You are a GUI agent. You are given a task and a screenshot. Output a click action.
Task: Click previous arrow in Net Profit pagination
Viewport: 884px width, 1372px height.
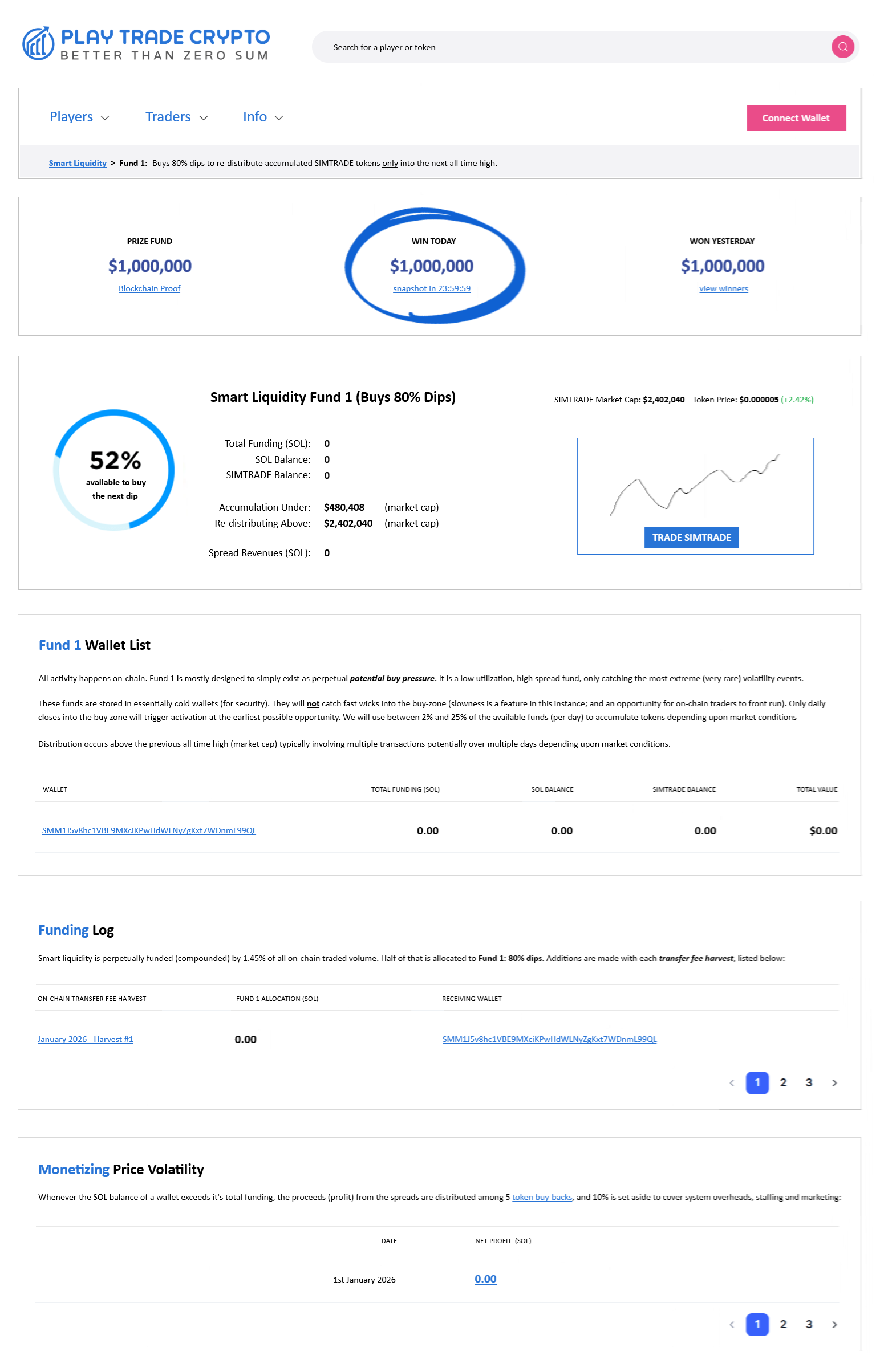point(731,1324)
